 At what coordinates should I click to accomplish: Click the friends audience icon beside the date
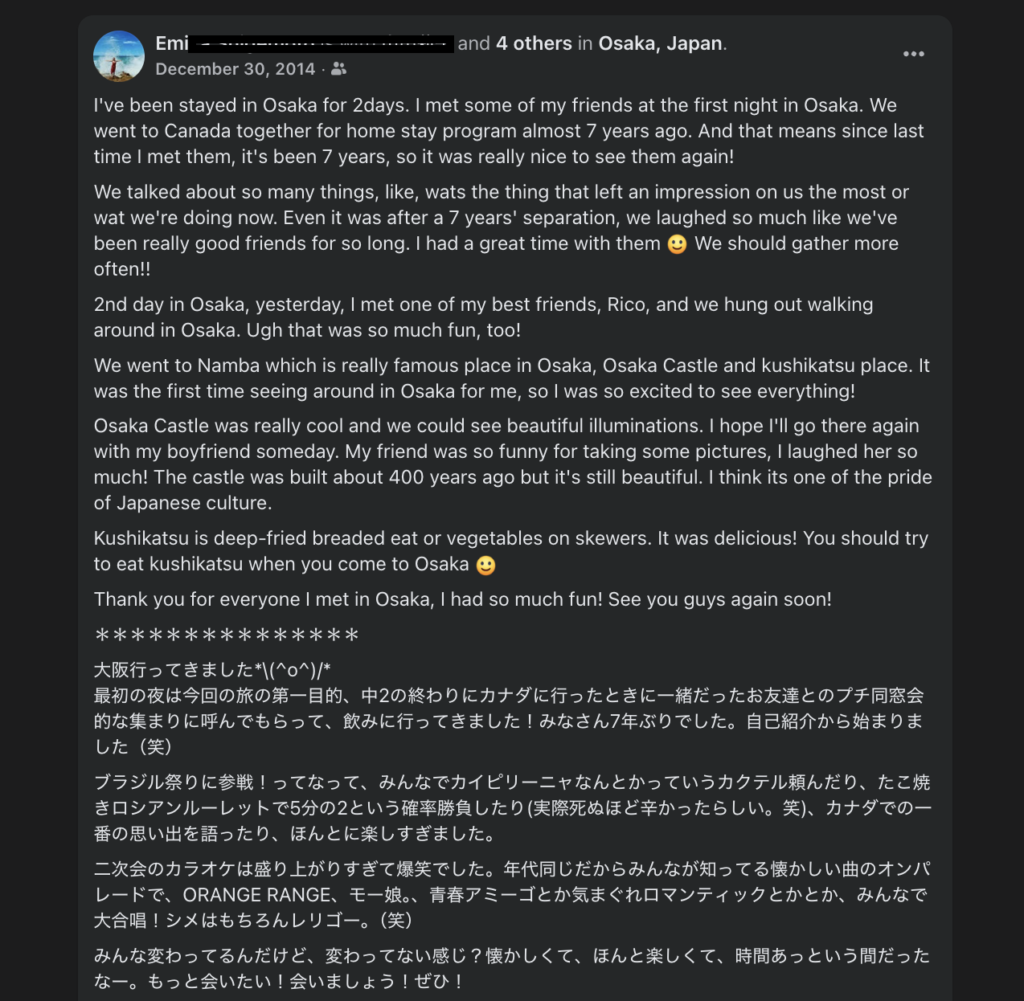coord(339,69)
